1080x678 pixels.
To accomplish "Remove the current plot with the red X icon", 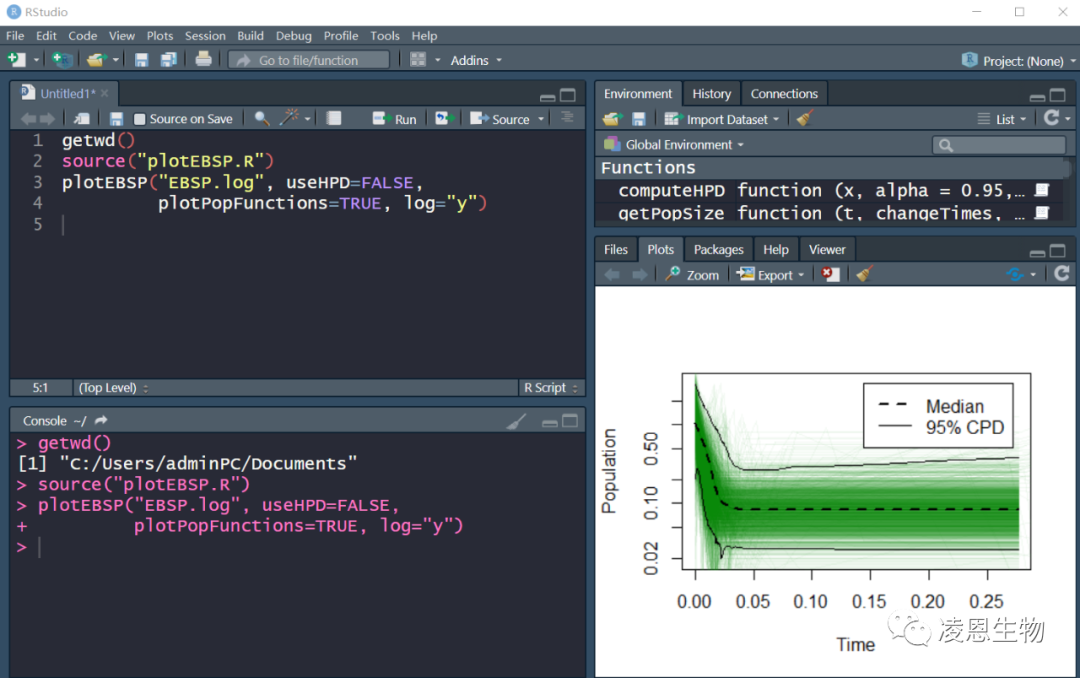I will [830, 275].
